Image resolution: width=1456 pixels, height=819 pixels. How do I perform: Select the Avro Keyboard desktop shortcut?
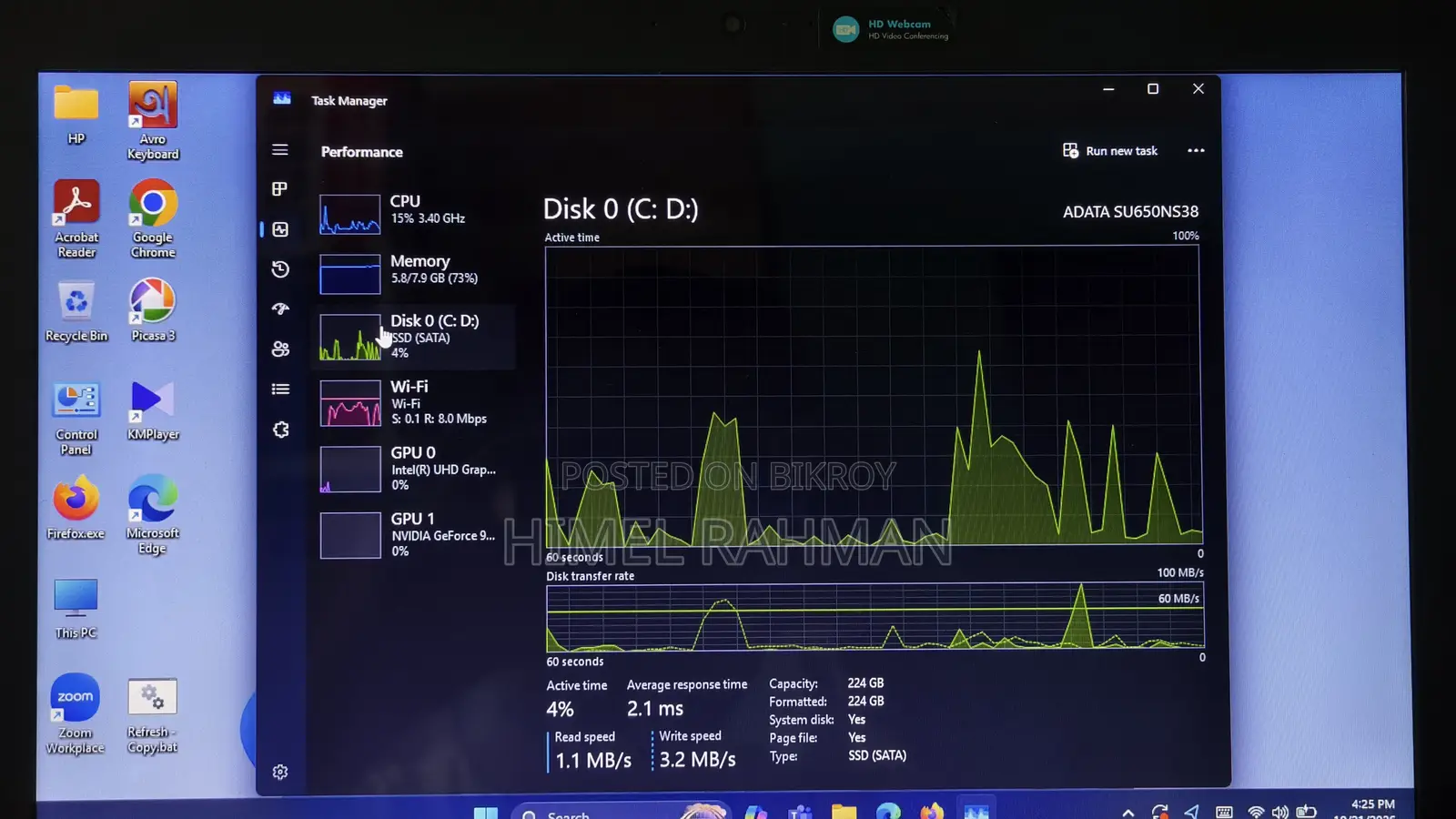(x=153, y=121)
